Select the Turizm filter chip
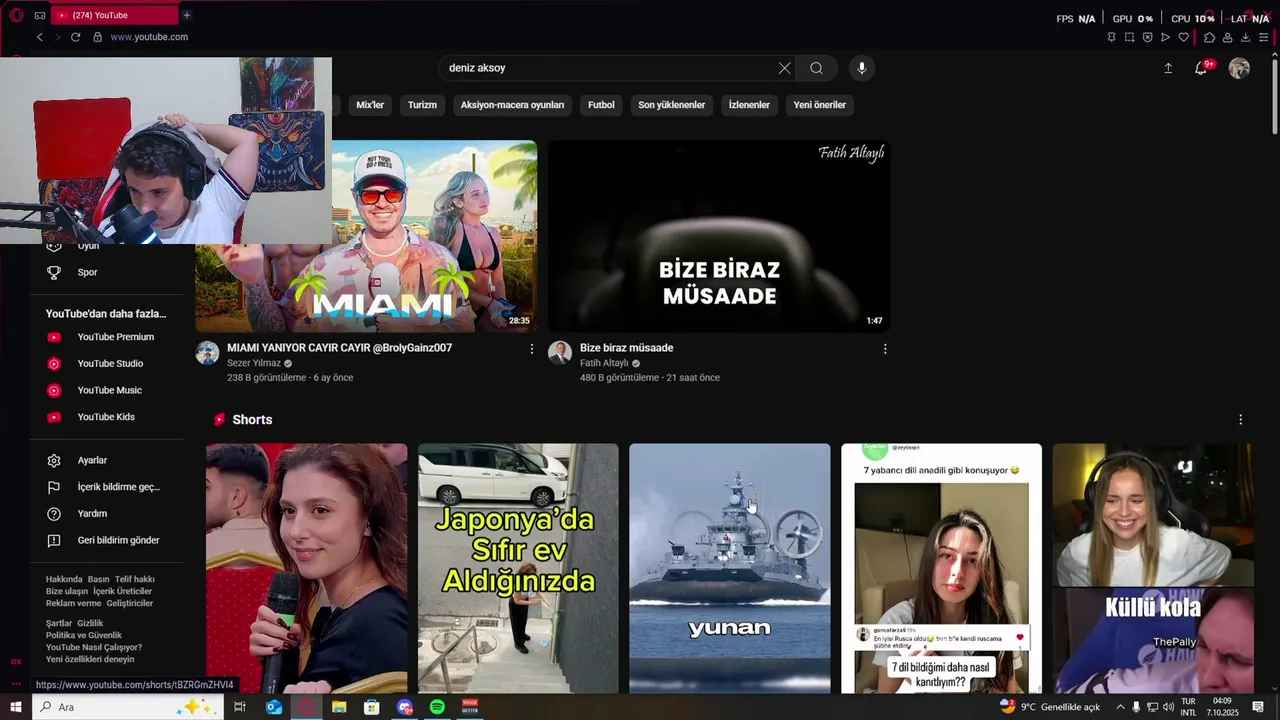The image size is (1280, 720). coord(422,105)
